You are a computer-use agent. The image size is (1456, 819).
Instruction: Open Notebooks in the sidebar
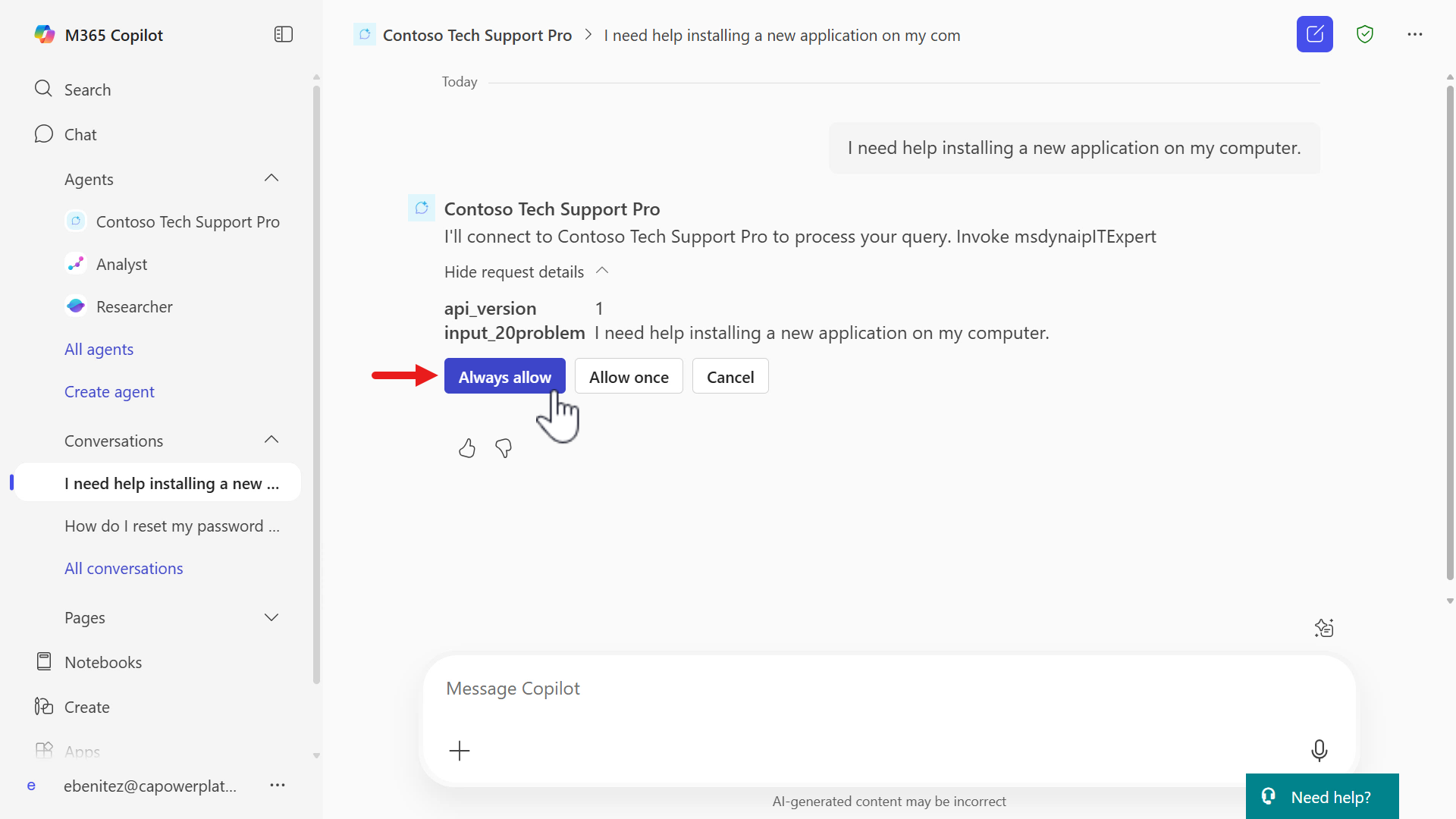click(103, 662)
